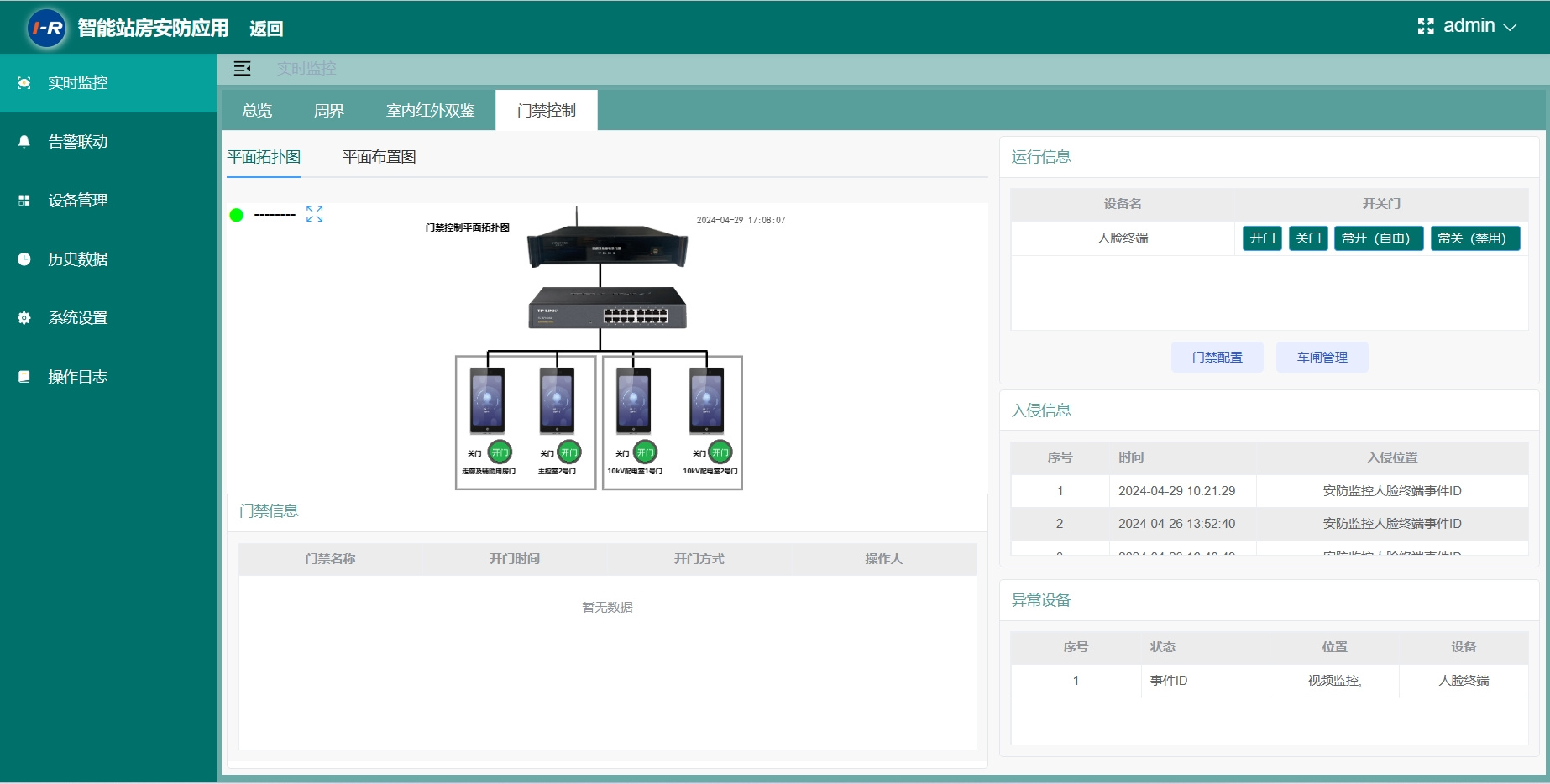This screenshot has height=784, width=1550.
Task: Click the 历史数据 clock icon
Action: click(24, 259)
